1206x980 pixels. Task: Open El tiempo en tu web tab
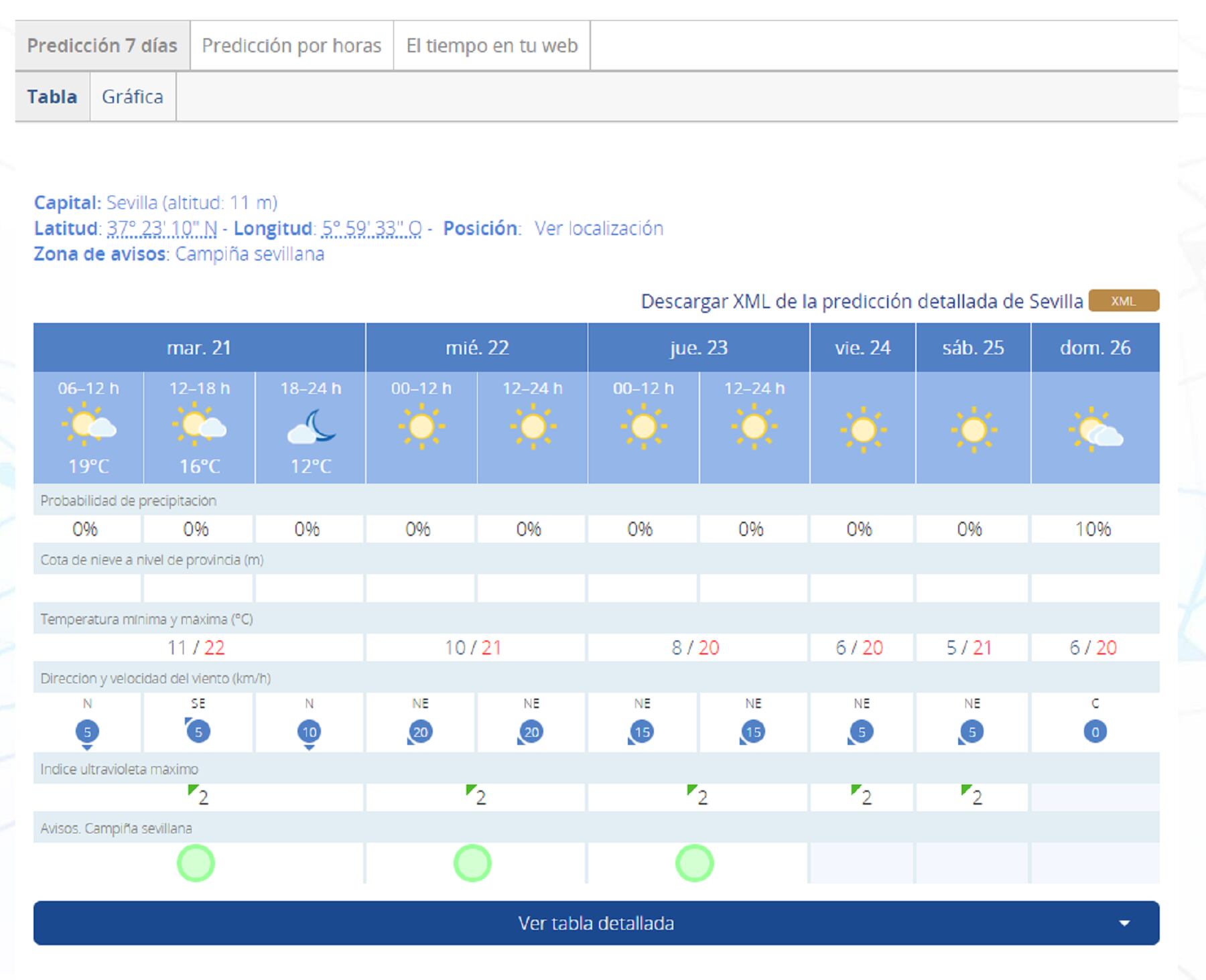click(x=492, y=46)
